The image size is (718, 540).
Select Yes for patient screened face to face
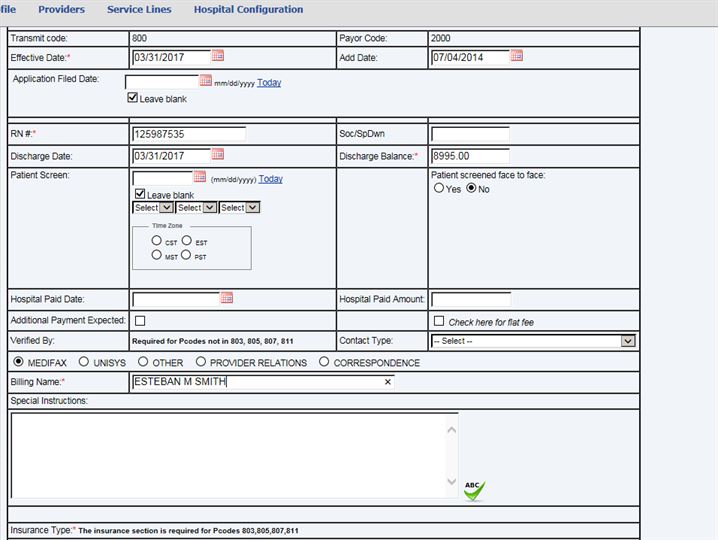coord(439,188)
